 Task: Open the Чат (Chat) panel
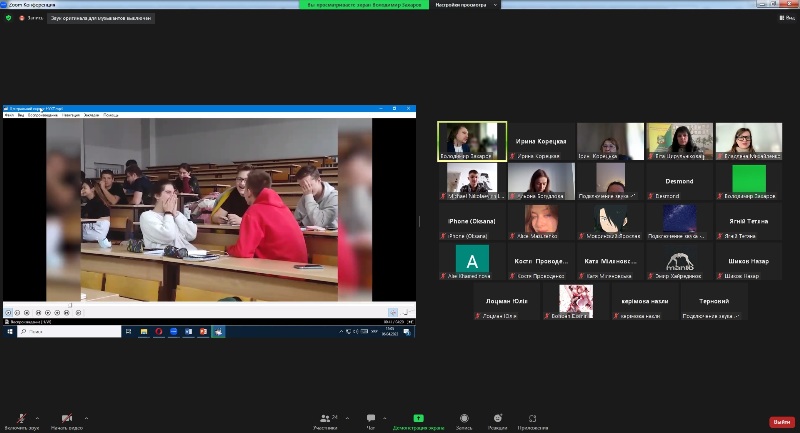(370, 420)
